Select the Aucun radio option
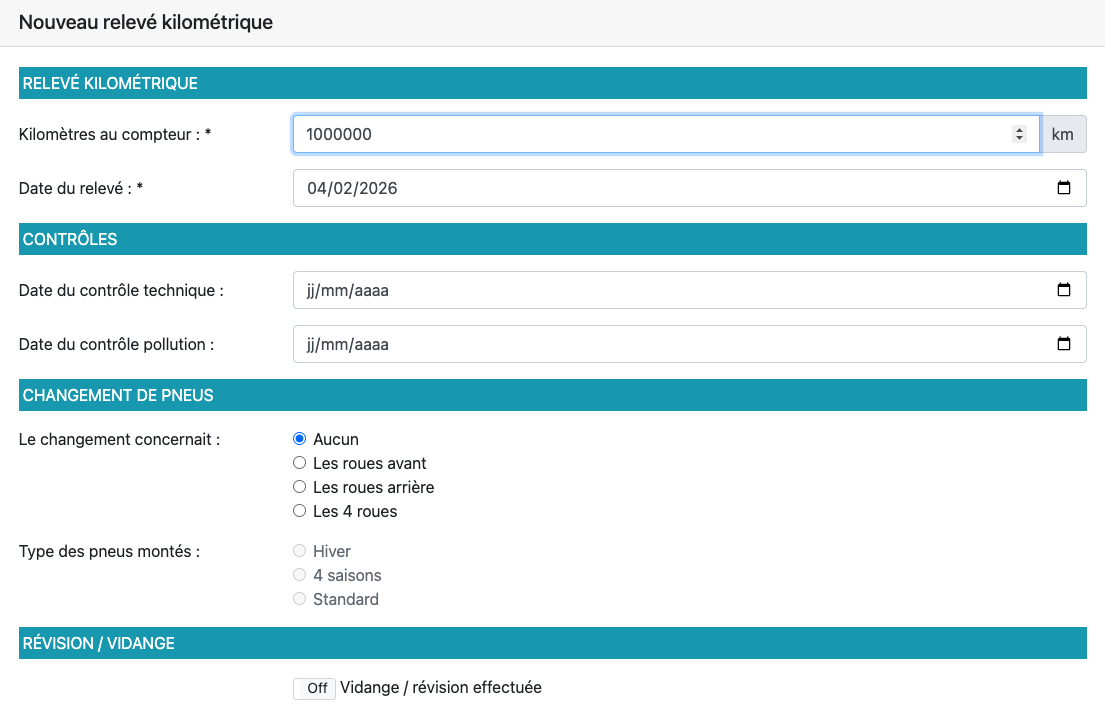The height and width of the screenshot is (716, 1105). click(x=299, y=439)
